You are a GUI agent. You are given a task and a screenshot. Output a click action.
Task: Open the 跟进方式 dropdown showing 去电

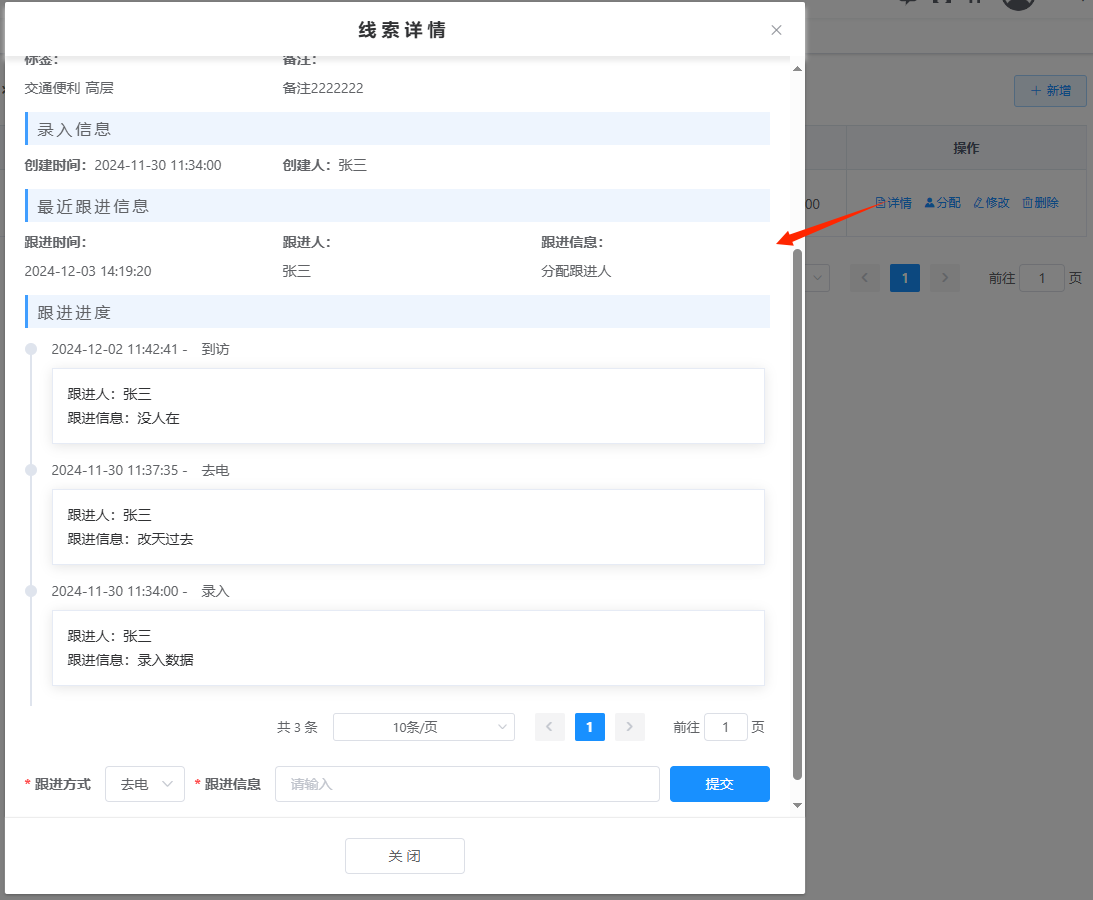pyautogui.click(x=145, y=784)
